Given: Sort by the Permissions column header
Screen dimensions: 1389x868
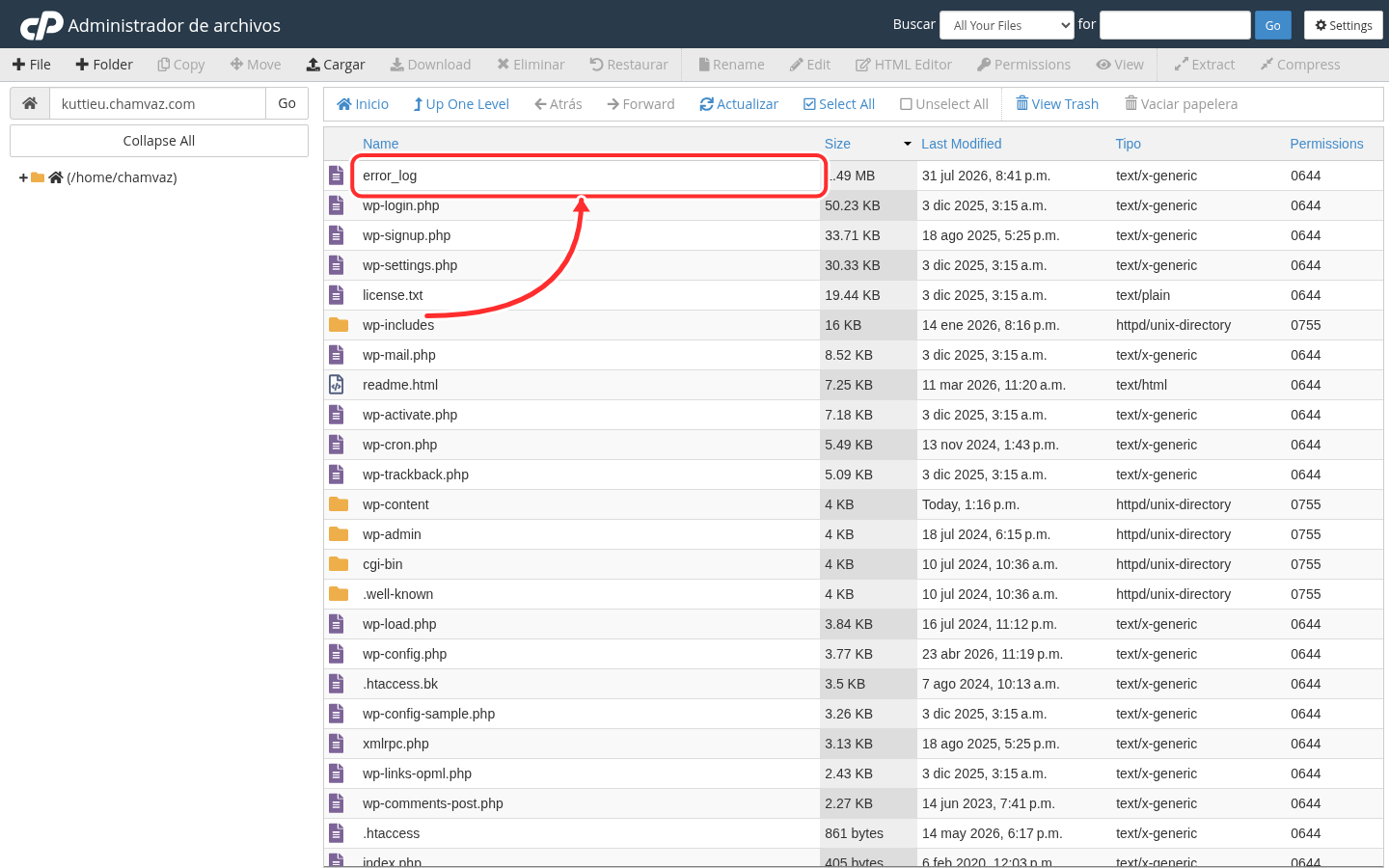Looking at the screenshot, I should (1326, 144).
